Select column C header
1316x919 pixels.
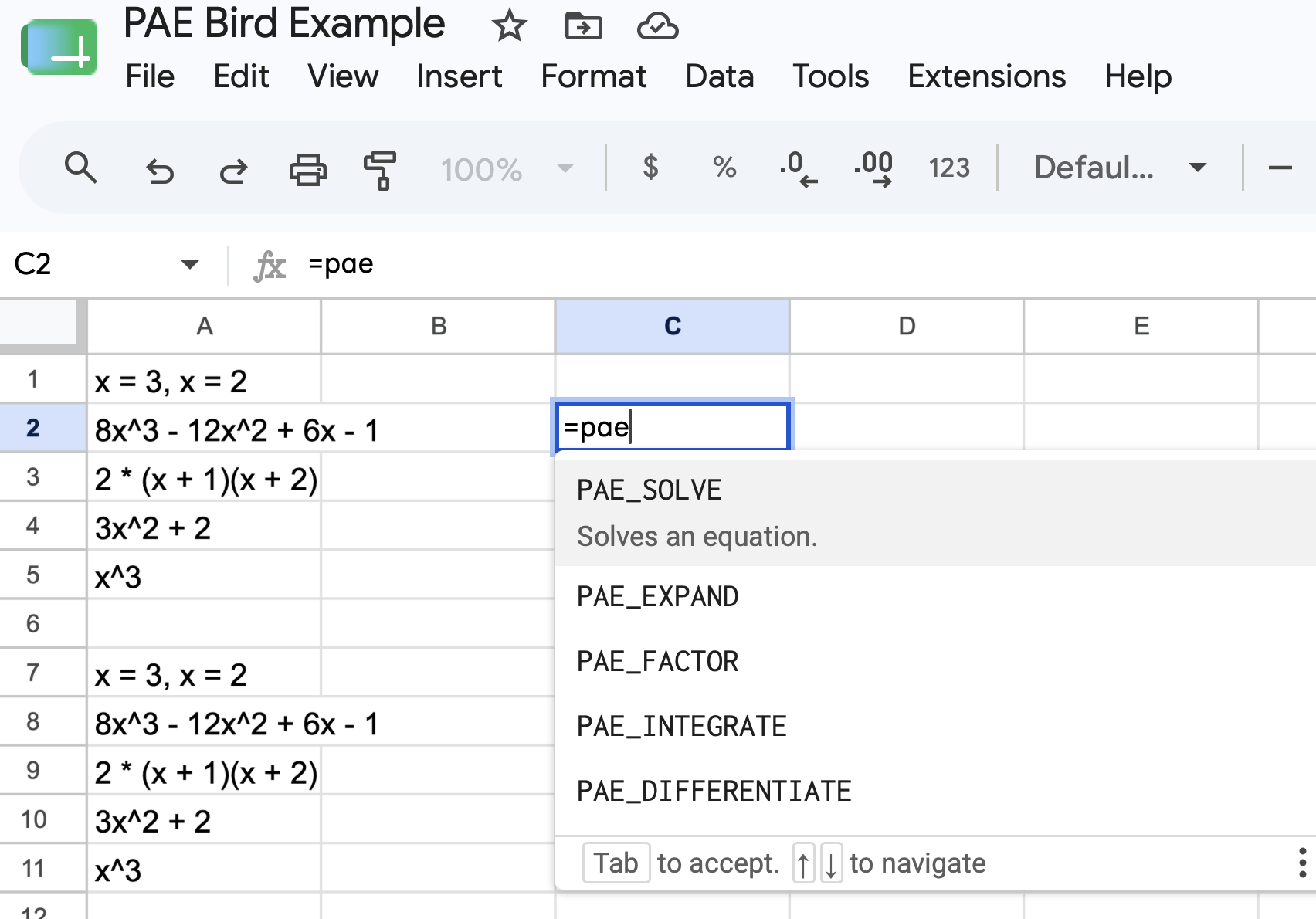672,326
